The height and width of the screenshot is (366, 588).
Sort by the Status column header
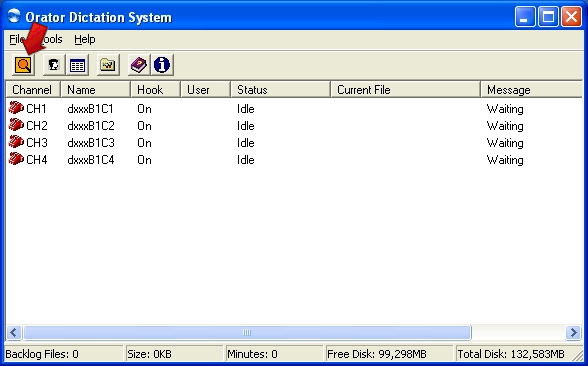(280, 90)
